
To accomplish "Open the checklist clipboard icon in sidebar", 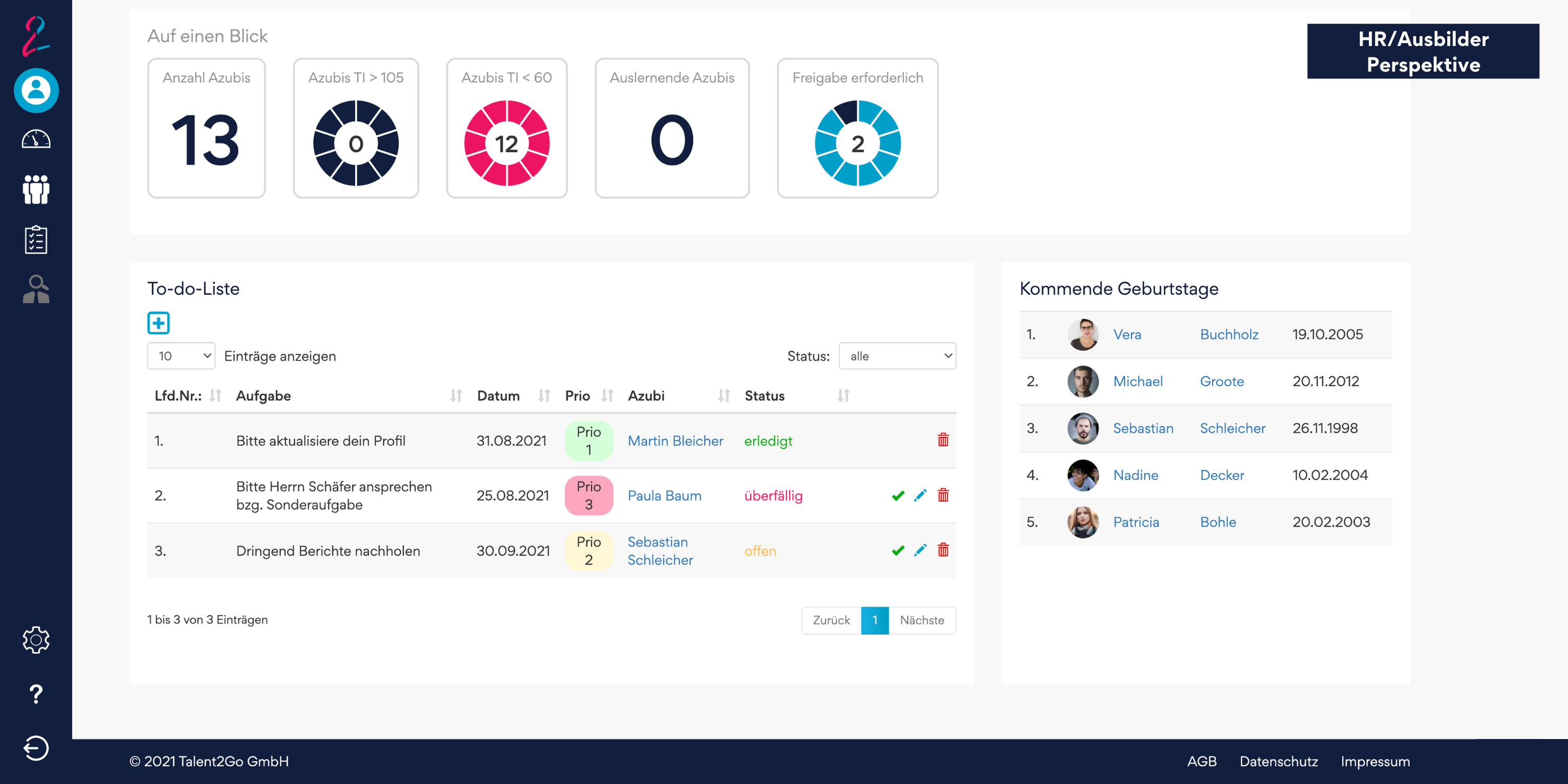I will [x=36, y=239].
